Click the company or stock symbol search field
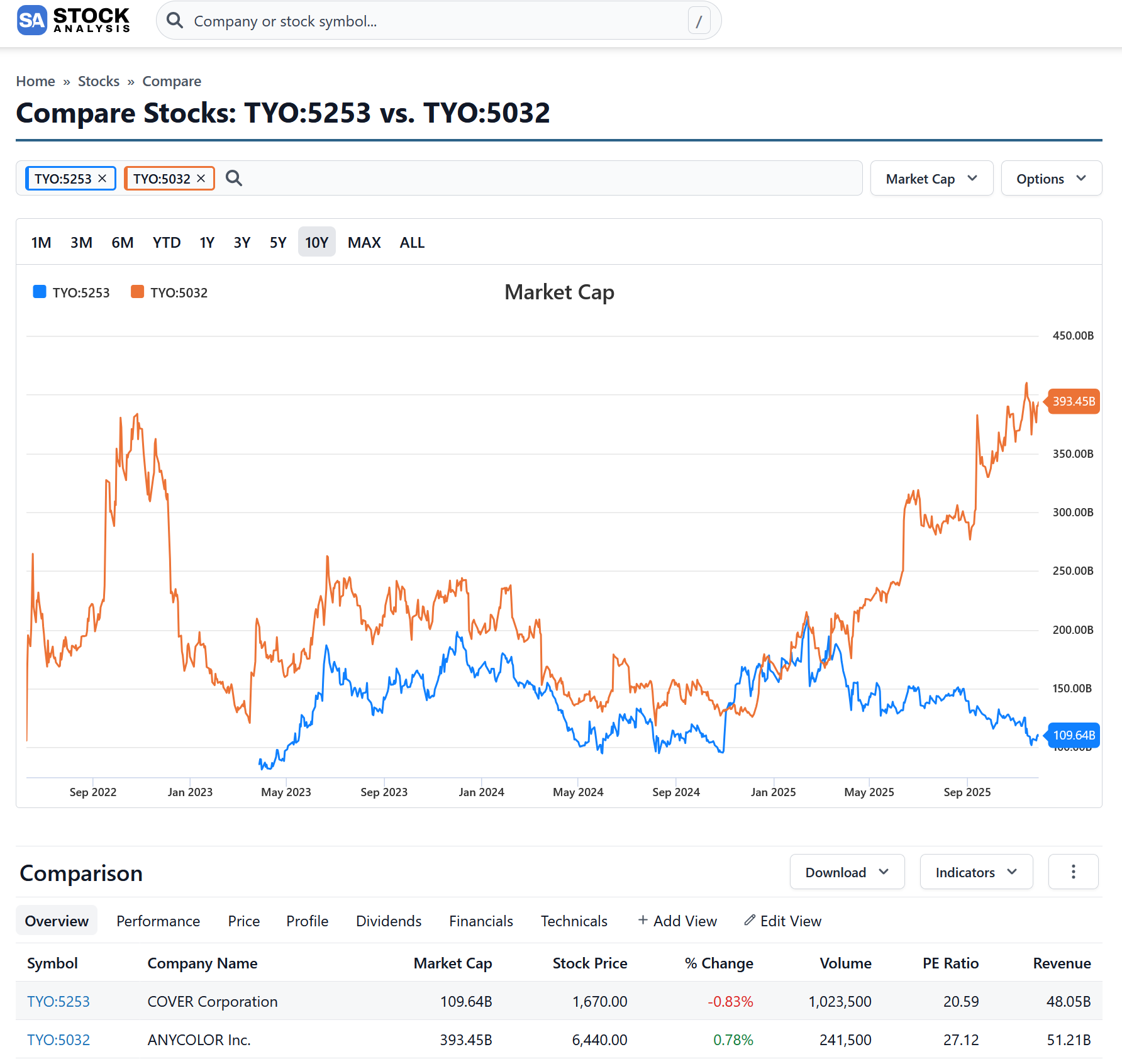The image size is (1122, 1064). click(x=439, y=21)
